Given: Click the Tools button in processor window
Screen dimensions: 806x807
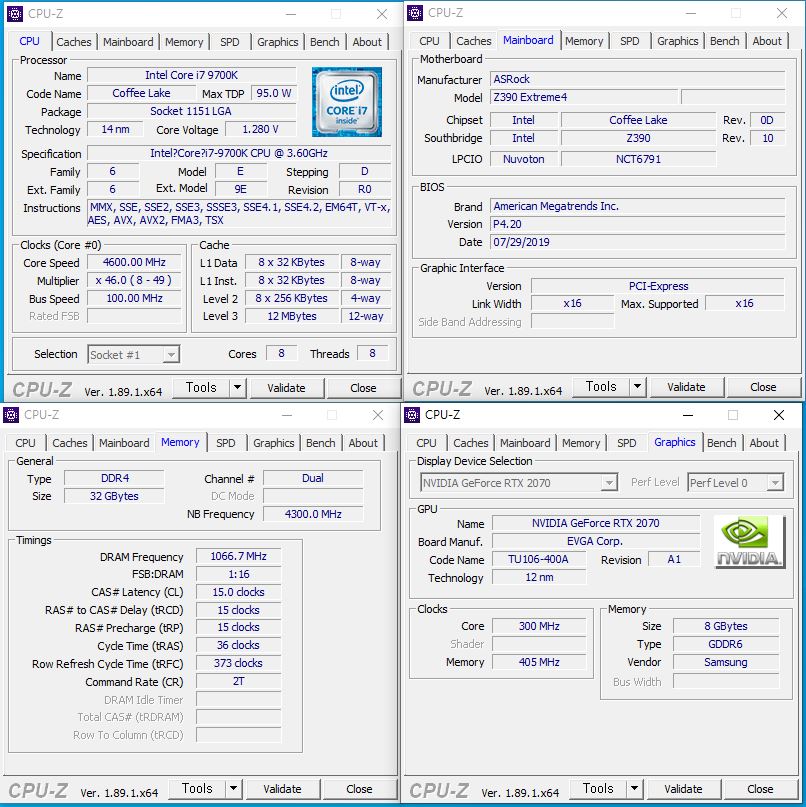Looking at the screenshot, I should [x=200, y=388].
